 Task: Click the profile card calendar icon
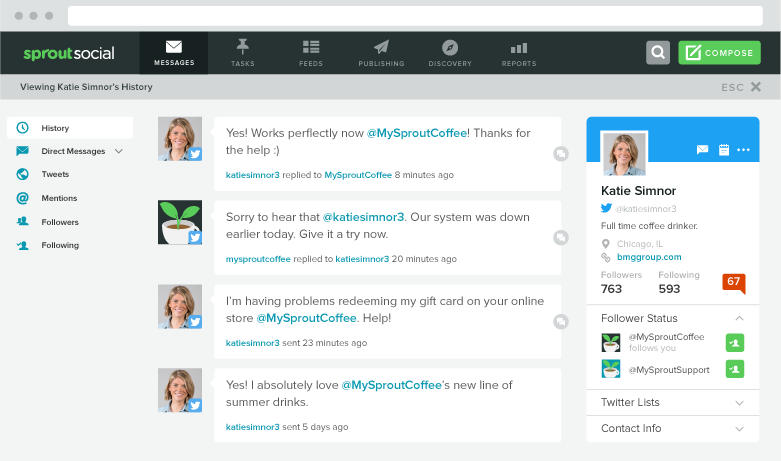point(724,149)
